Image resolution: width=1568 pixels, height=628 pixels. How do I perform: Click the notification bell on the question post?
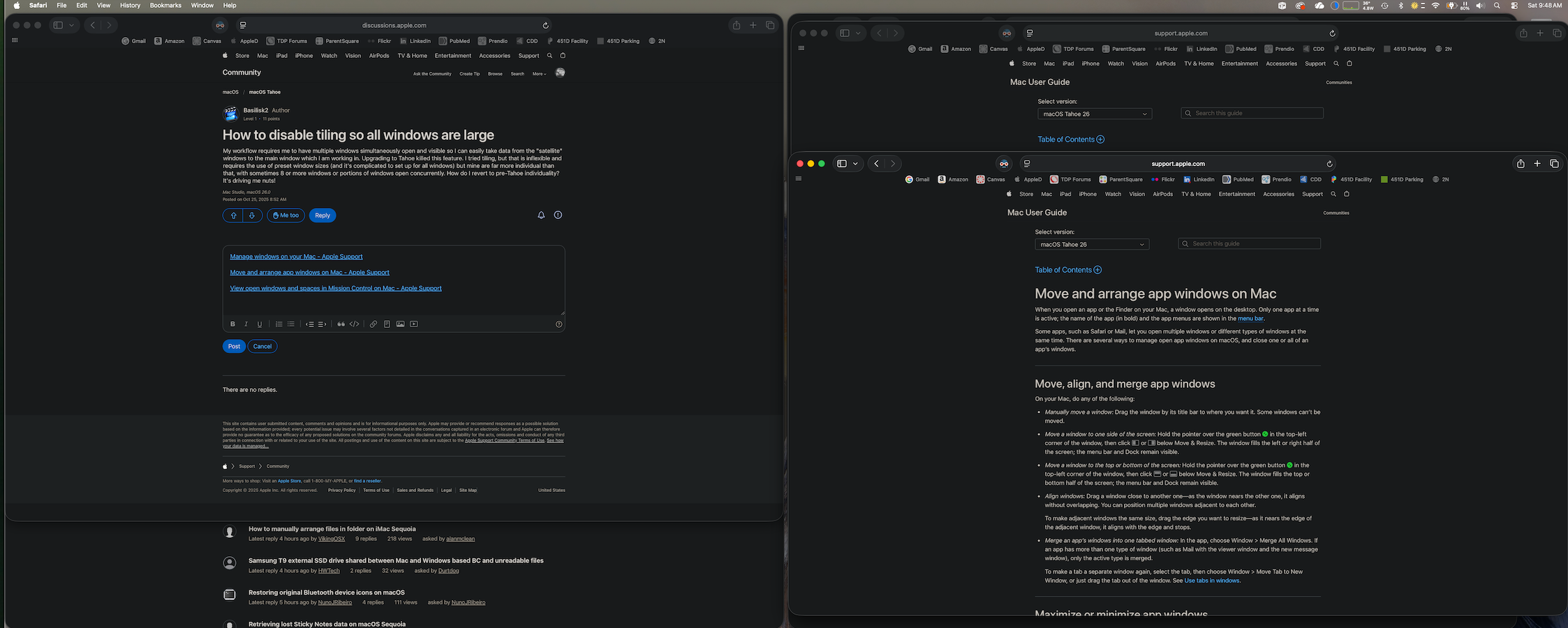coord(541,215)
